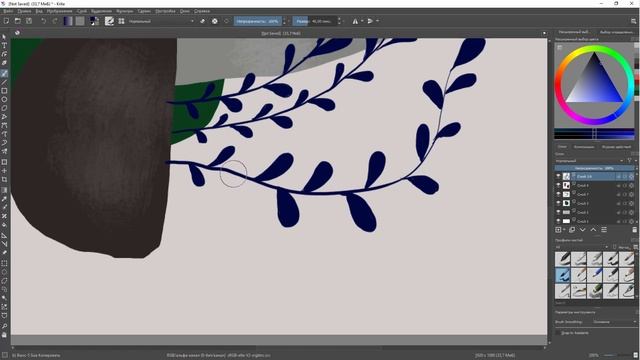640x360 pixels.
Task: Open the Filters menu in menu bar
Action: click(124, 11)
